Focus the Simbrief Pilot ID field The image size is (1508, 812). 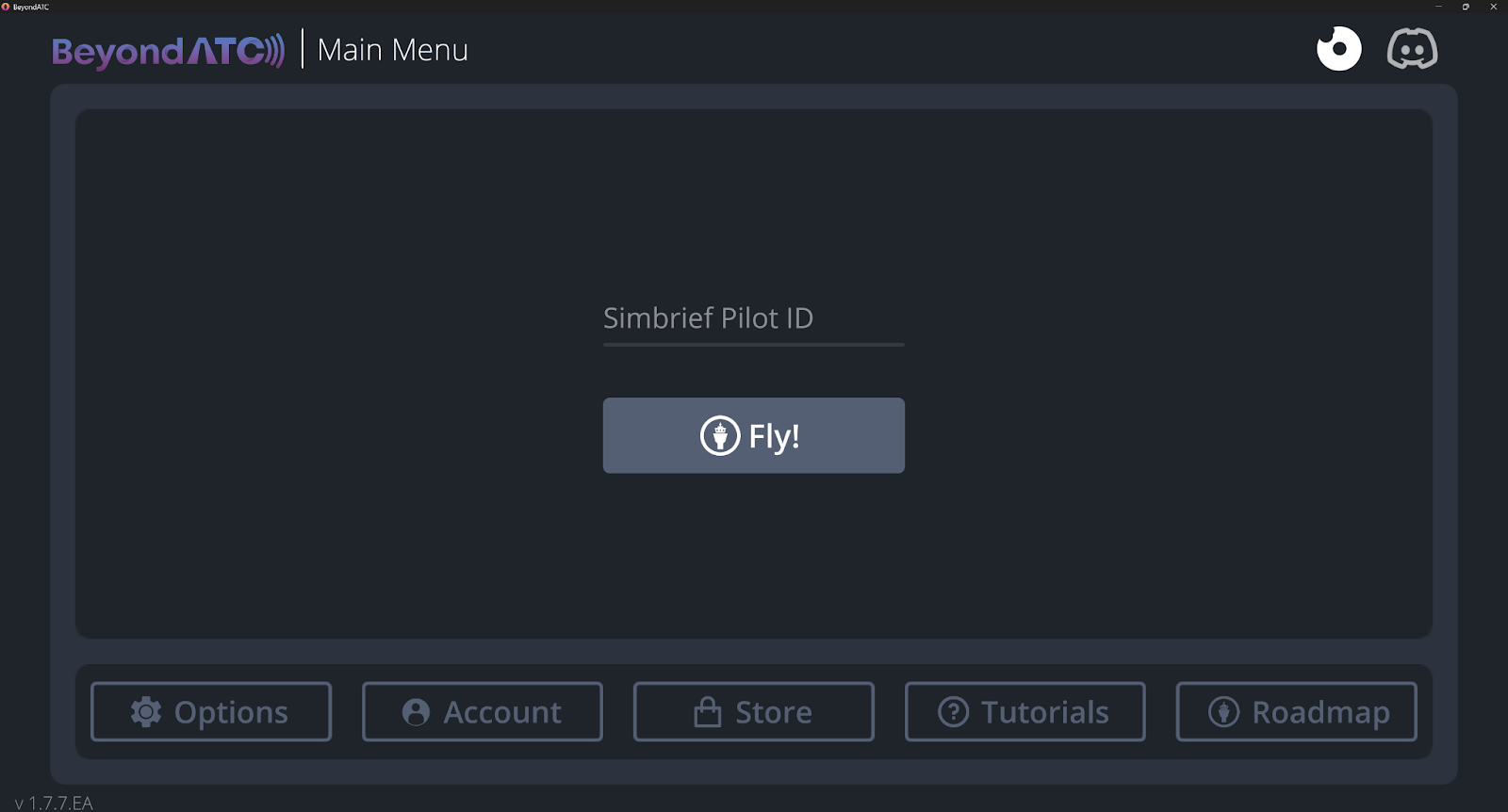tap(753, 318)
